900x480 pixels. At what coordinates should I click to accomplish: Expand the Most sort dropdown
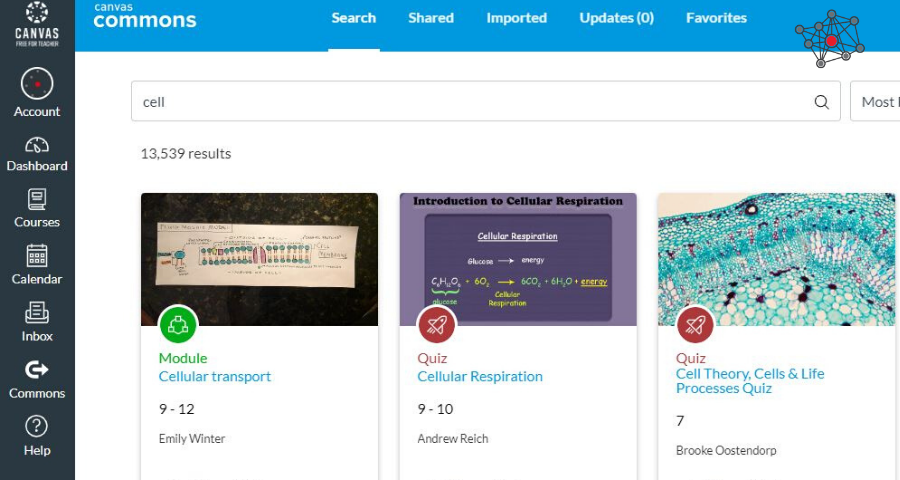click(876, 102)
